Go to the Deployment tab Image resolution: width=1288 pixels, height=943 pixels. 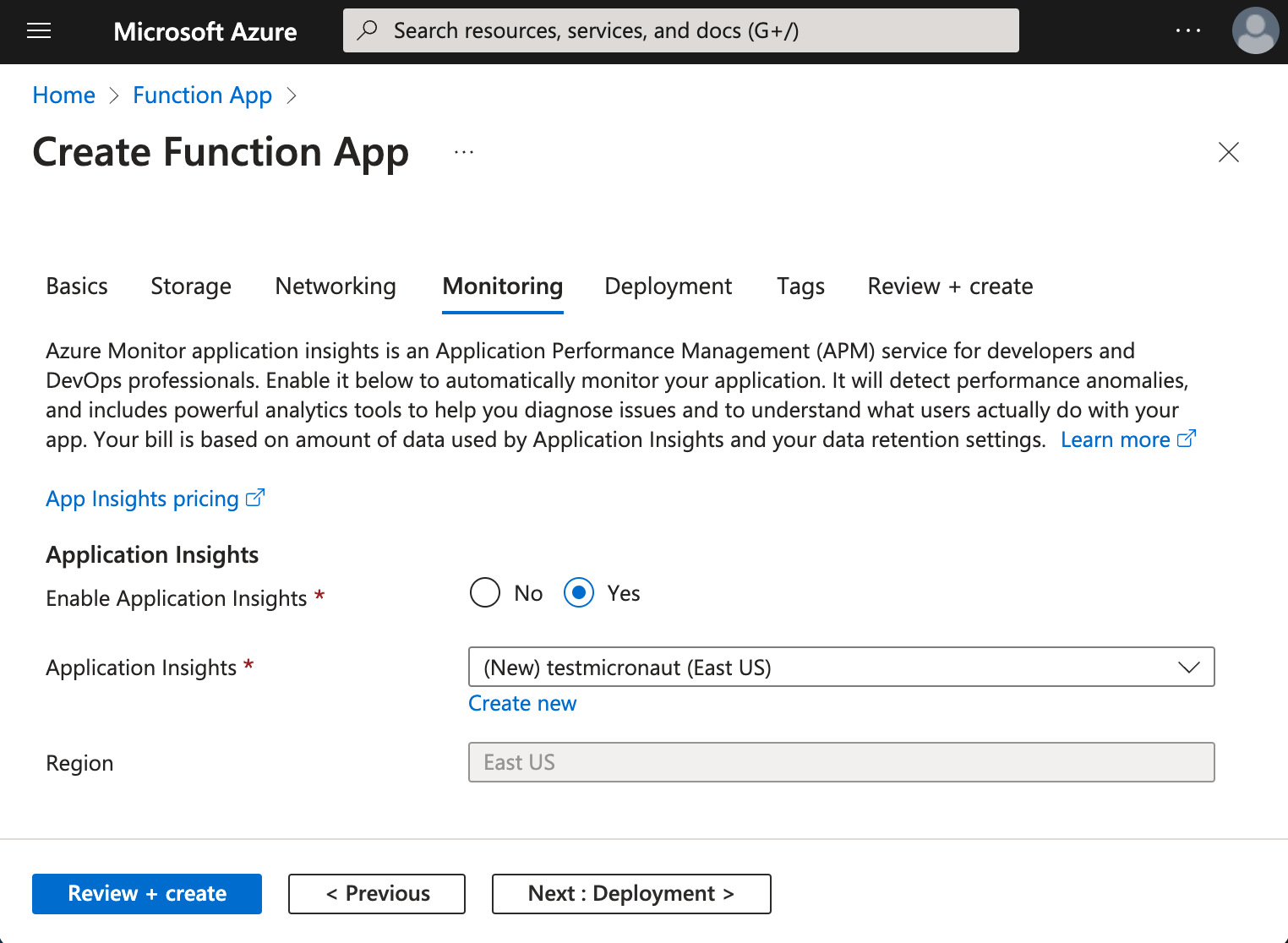[669, 286]
